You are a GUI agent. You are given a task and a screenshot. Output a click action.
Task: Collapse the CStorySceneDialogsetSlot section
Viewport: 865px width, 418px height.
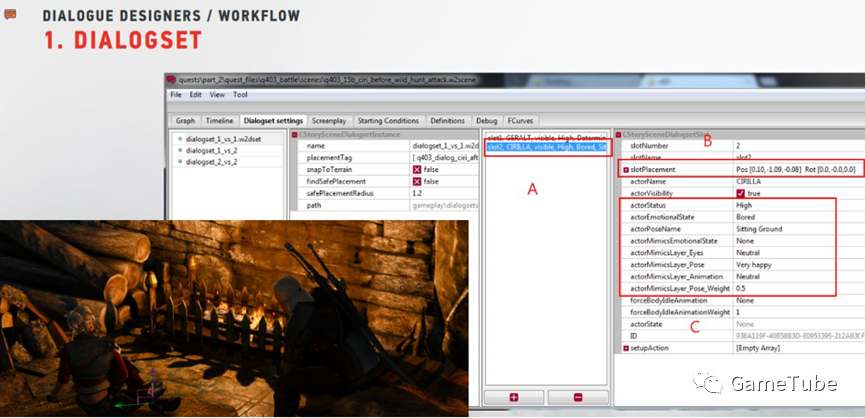[x=618, y=135]
